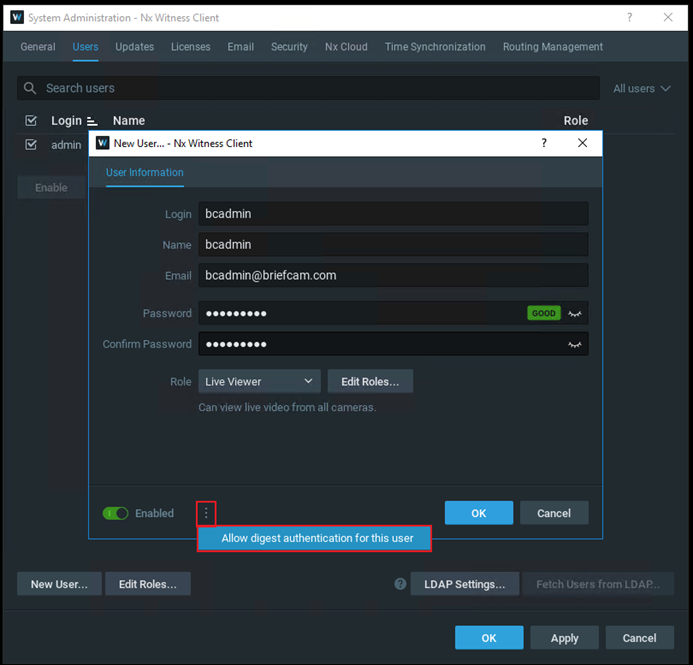Open the Email tab
This screenshot has width=693, height=665.
pyautogui.click(x=241, y=47)
